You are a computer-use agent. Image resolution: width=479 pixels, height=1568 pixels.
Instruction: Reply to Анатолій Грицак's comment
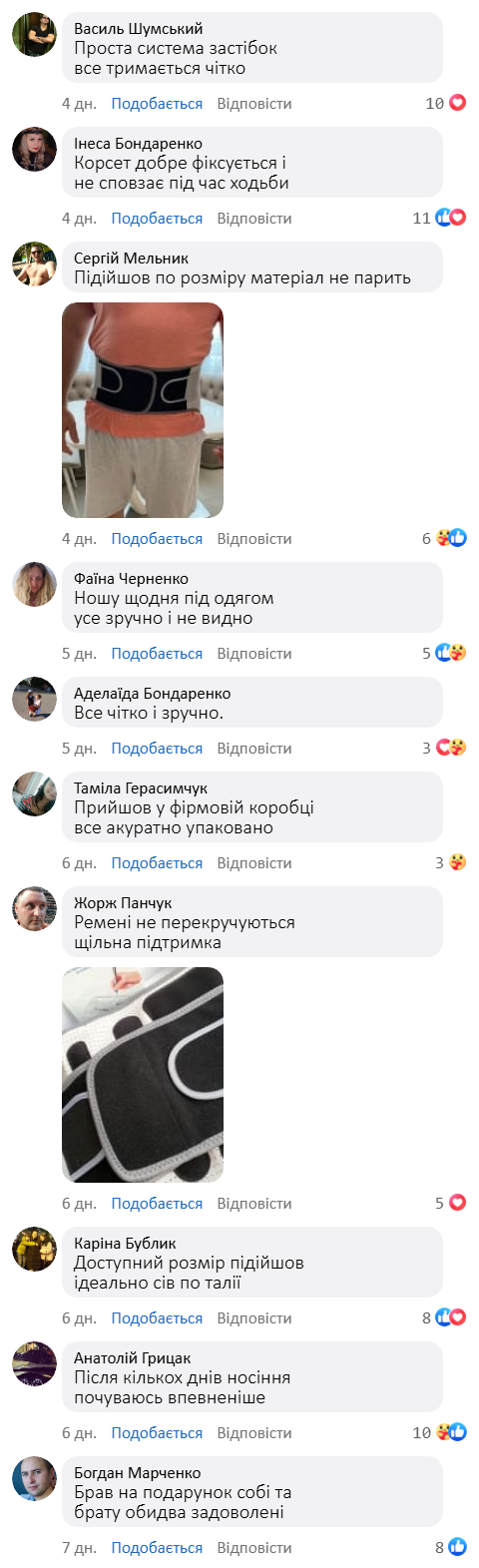pos(254,1433)
